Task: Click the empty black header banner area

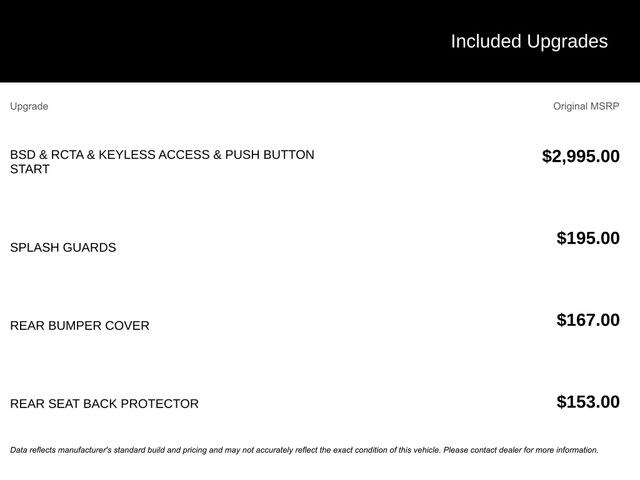Action: (200, 41)
